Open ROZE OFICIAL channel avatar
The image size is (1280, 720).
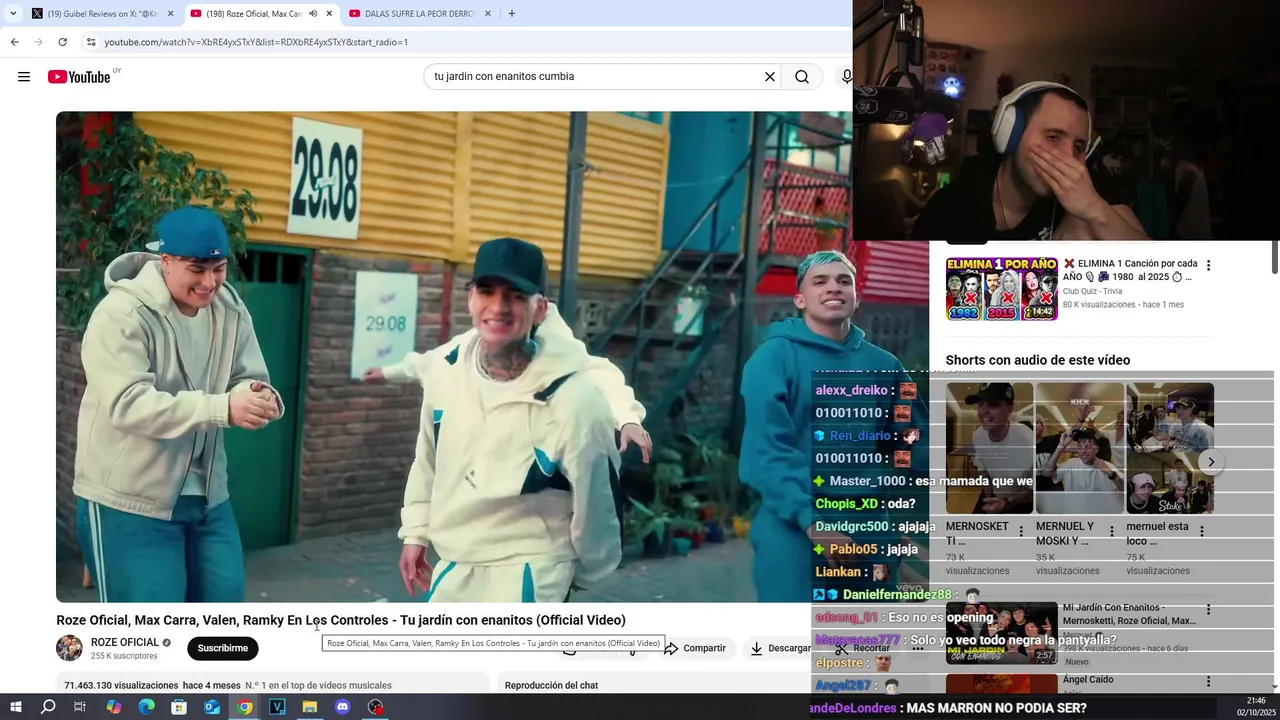coord(69,648)
